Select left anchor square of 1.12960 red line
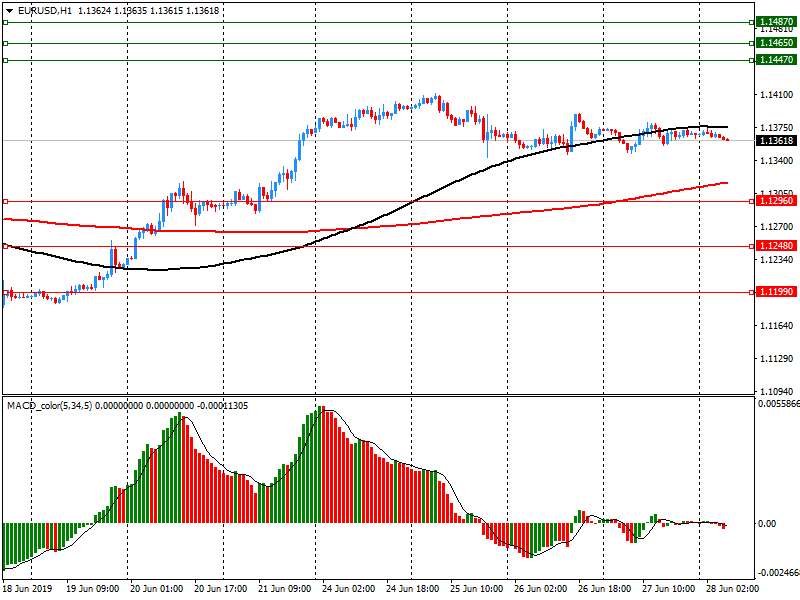 pos(6,202)
